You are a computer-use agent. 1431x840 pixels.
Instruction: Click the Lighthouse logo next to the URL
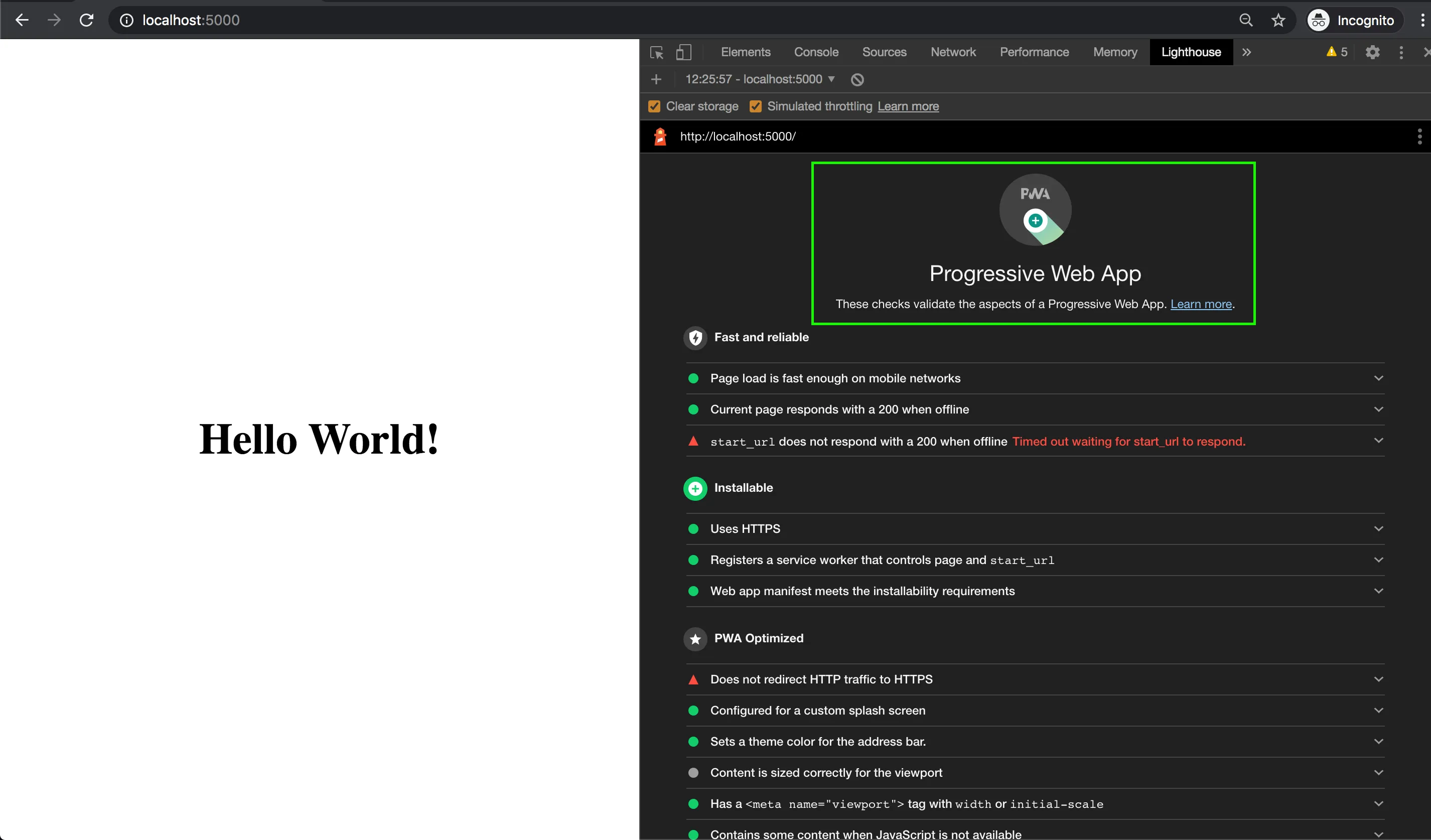click(x=660, y=136)
